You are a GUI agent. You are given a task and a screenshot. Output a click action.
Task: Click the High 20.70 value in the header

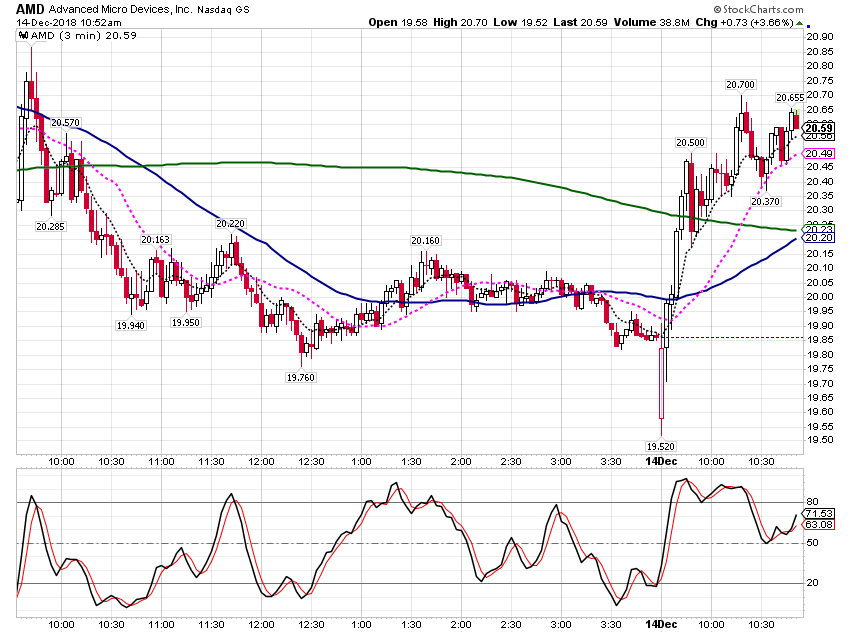pos(460,22)
